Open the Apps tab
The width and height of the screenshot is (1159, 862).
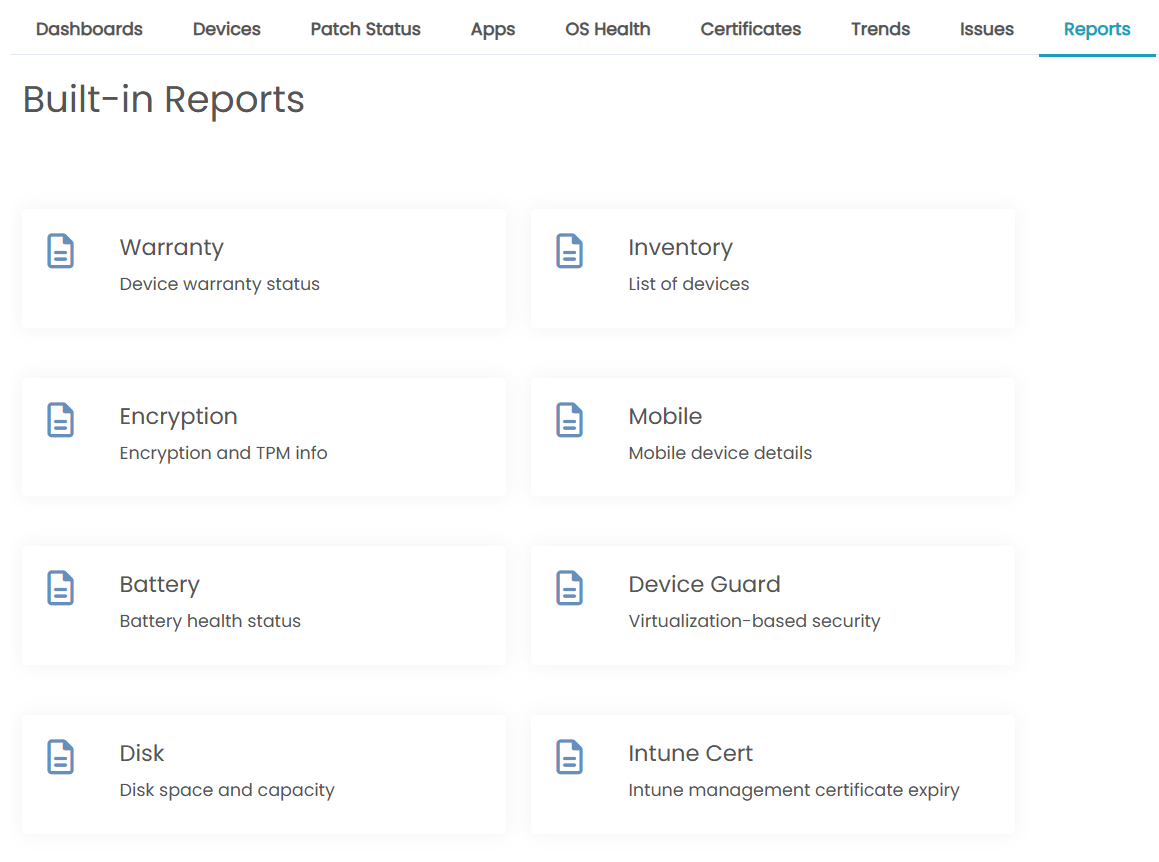(492, 29)
